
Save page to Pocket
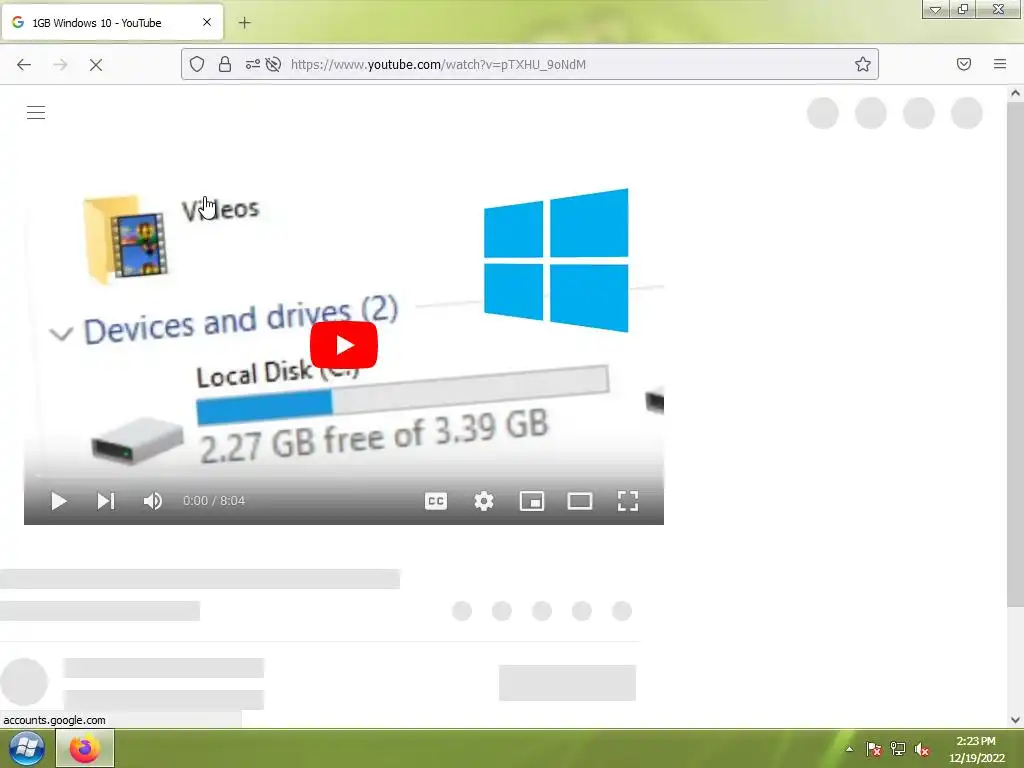pos(964,64)
